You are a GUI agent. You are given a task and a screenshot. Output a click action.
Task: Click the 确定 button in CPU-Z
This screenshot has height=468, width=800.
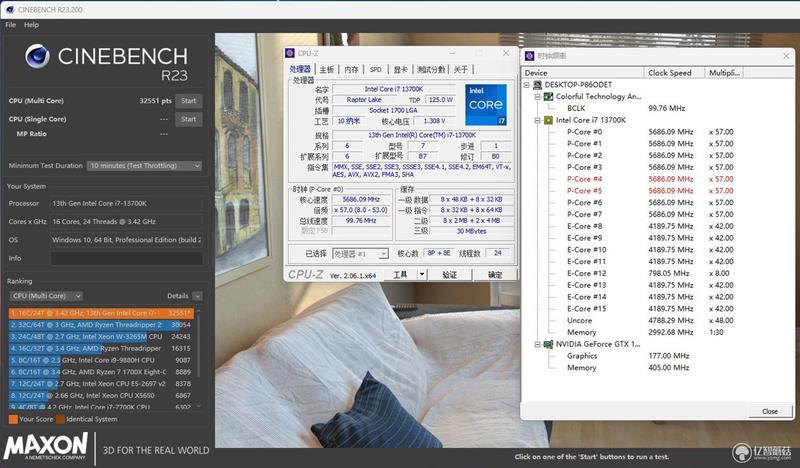(495, 275)
